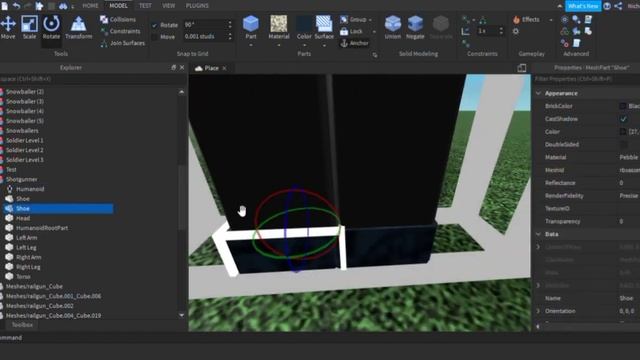
Task: Open the Color picker in ribbon
Action: [x=304, y=28]
